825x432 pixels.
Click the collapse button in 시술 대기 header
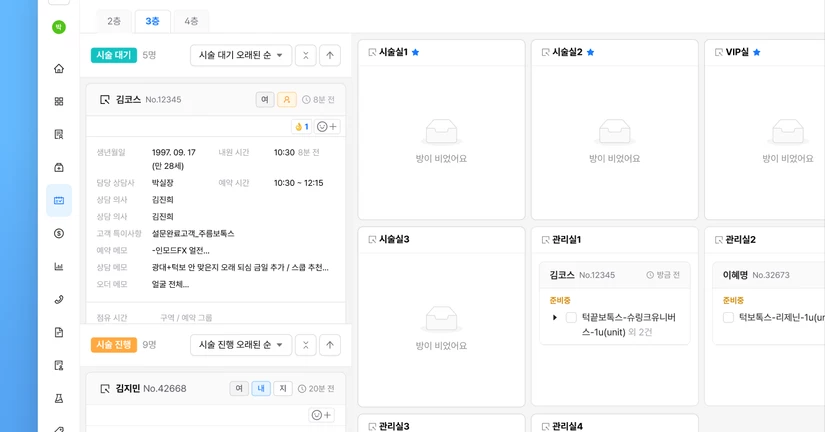(x=306, y=56)
